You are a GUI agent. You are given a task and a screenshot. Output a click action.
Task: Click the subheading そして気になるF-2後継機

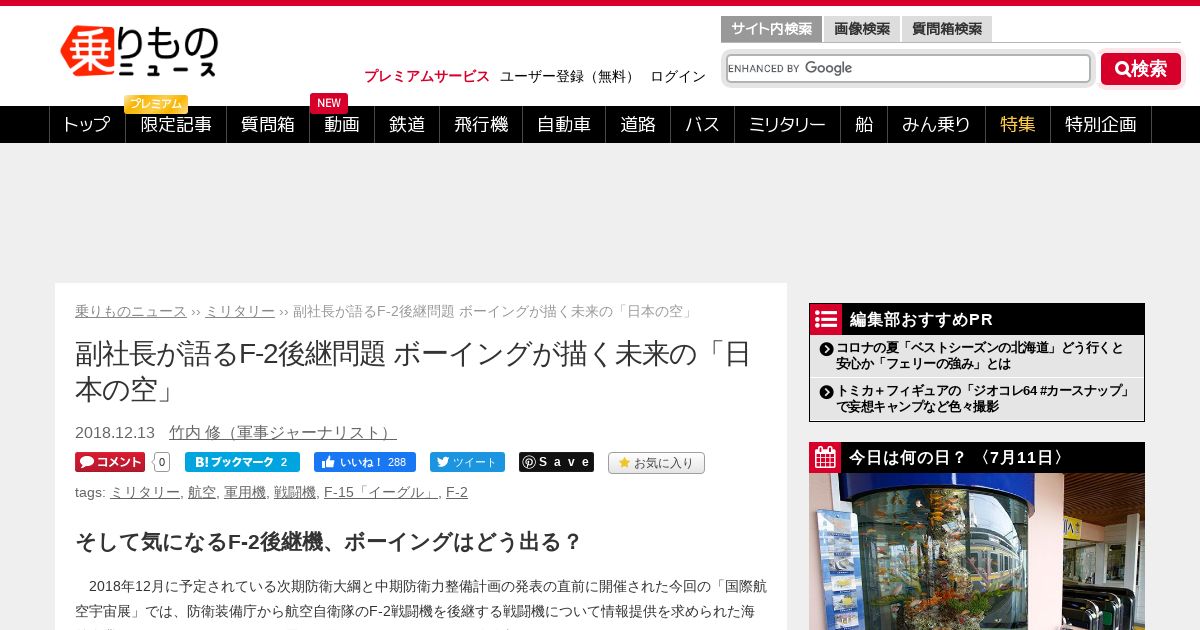click(329, 542)
